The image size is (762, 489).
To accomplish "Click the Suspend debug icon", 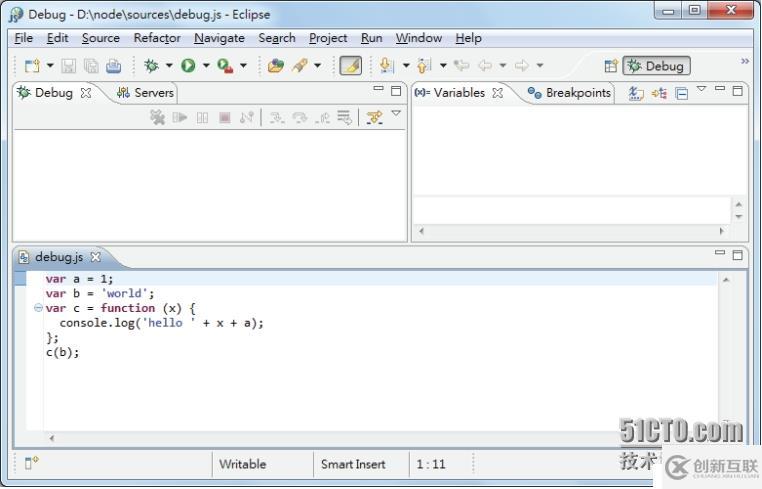I will (202, 117).
